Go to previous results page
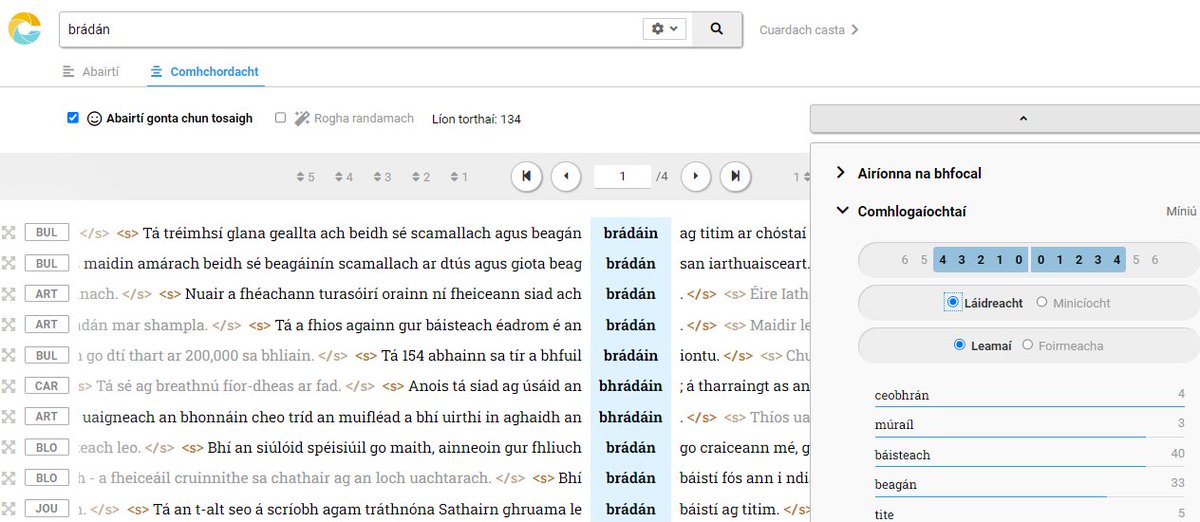Image resolution: width=1200 pixels, height=522 pixels. [566, 176]
